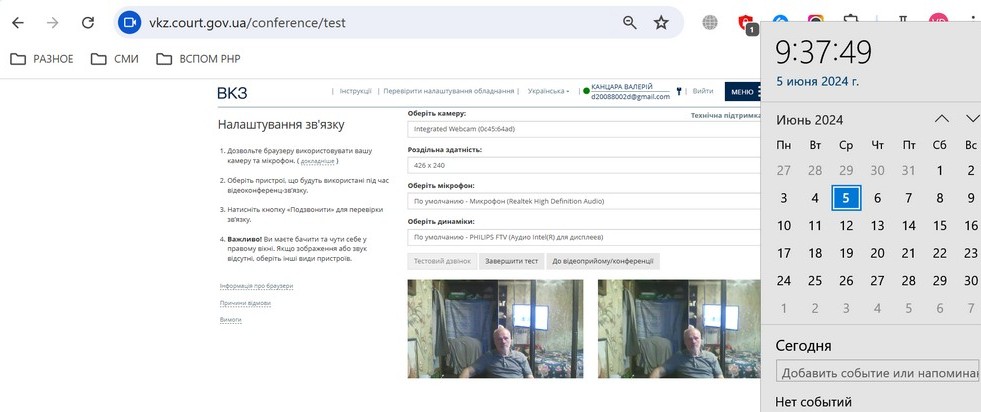Click the Нет событий text

coord(813,401)
